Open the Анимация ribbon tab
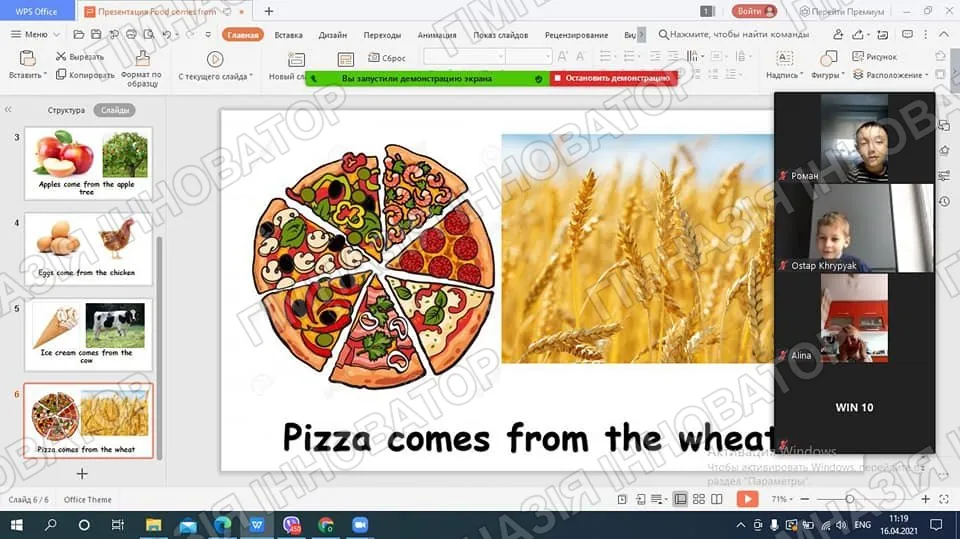The height and width of the screenshot is (539, 960). pos(437,35)
